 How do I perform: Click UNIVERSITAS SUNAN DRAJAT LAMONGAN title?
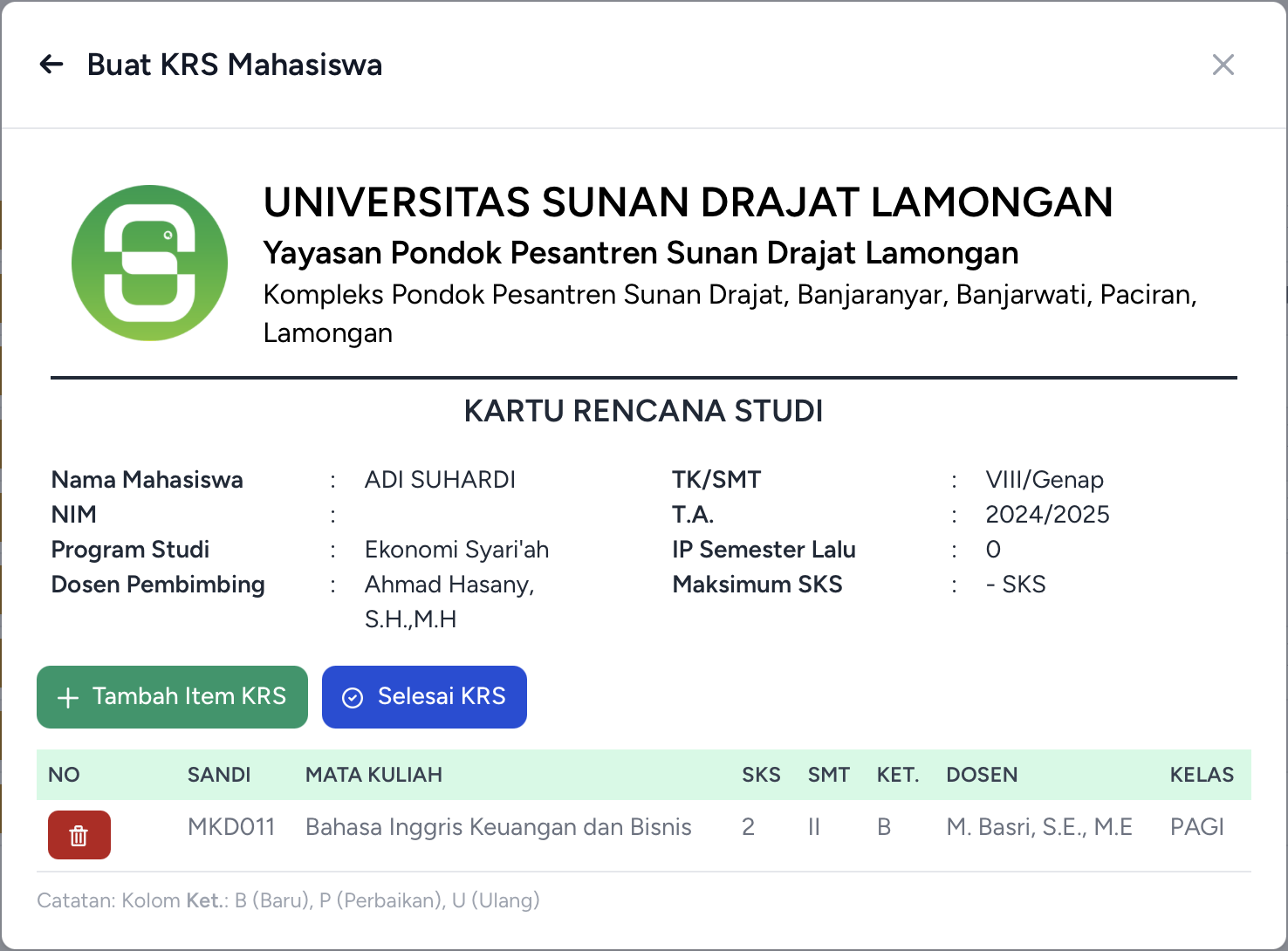point(688,202)
